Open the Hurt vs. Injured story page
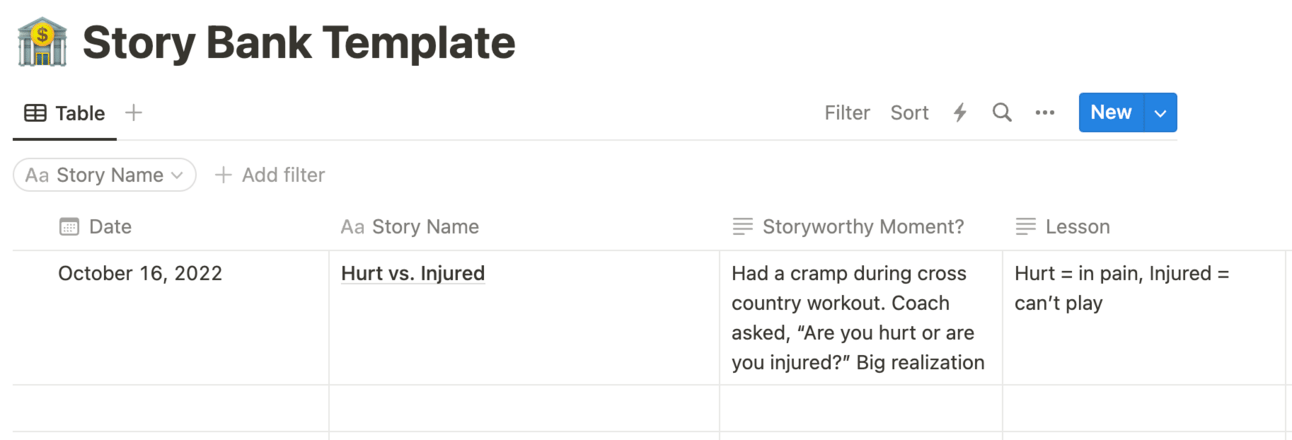 coord(413,273)
